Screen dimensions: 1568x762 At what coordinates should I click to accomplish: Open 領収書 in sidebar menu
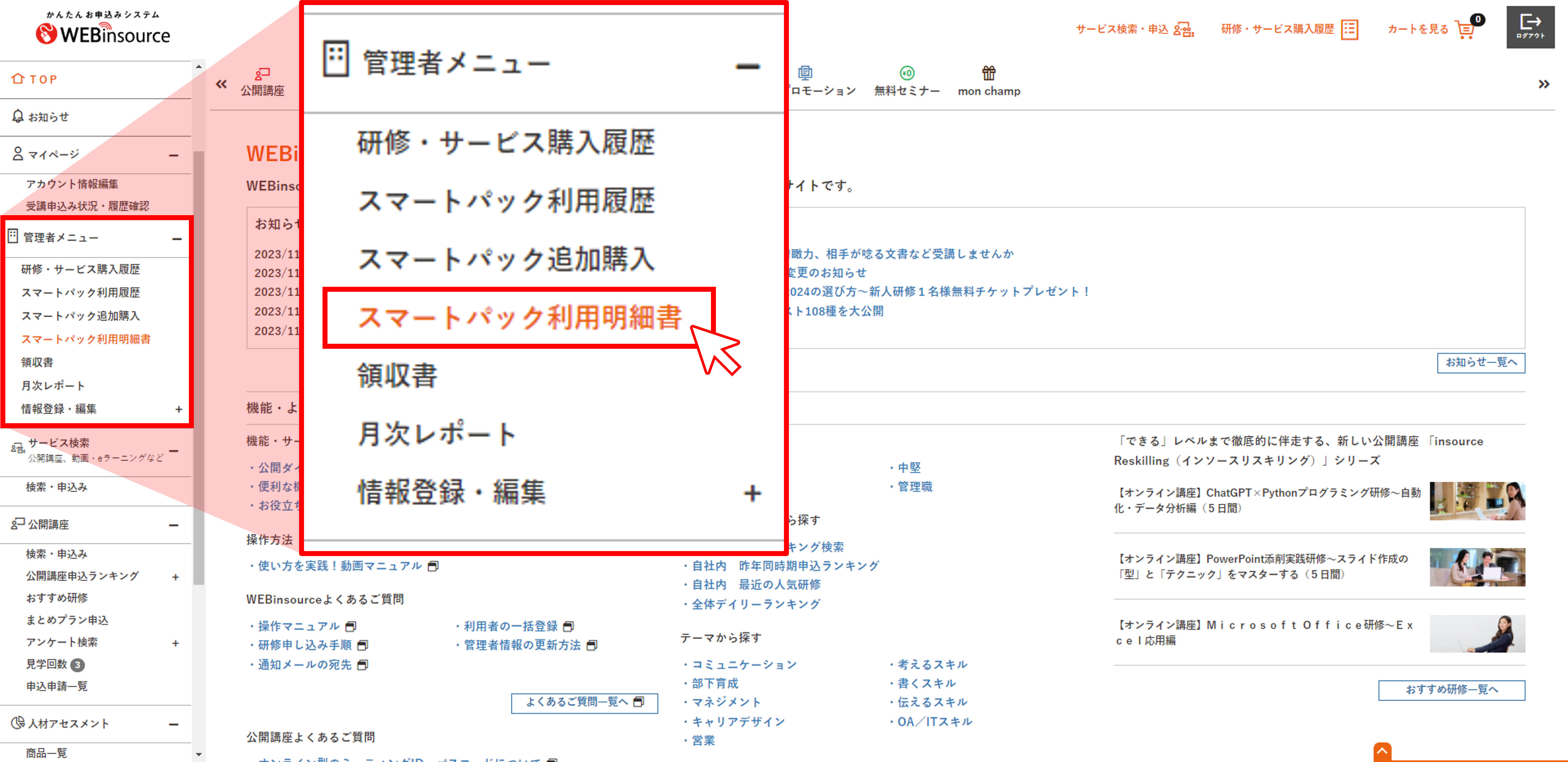pos(37,362)
